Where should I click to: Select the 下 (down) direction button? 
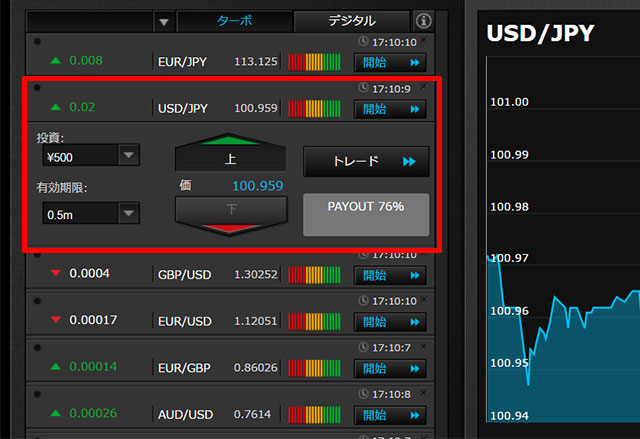pyautogui.click(x=231, y=215)
